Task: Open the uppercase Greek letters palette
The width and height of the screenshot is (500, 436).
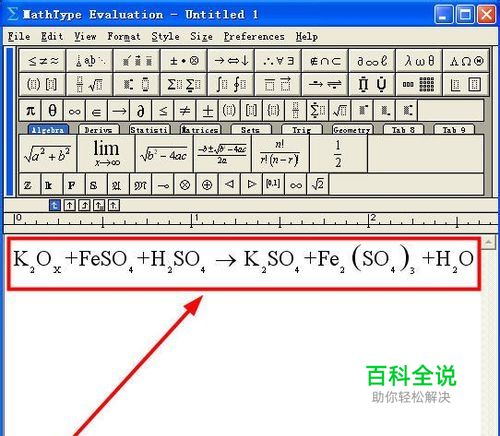Action: click(x=466, y=61)
